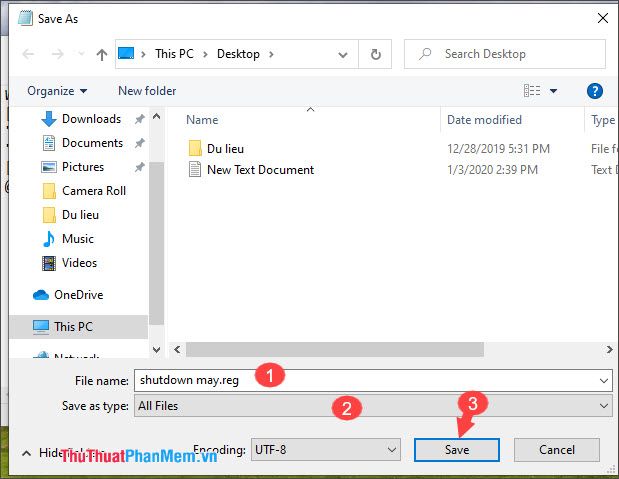Open Camera Roll in the sidebar
This screenshot has height=479, width=619.
point(94,191)
